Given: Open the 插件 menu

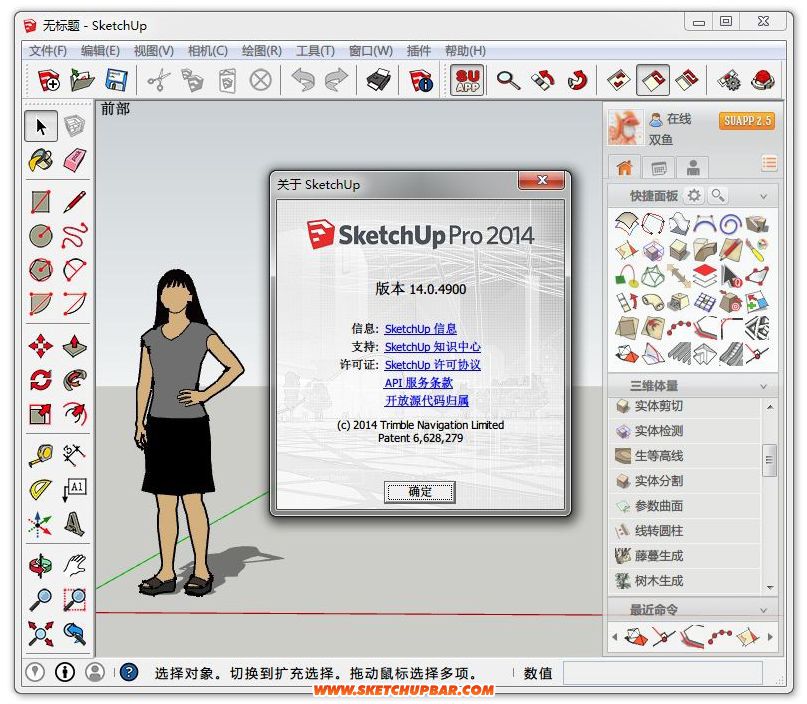Looking at the screenshot, I should 418,51.
